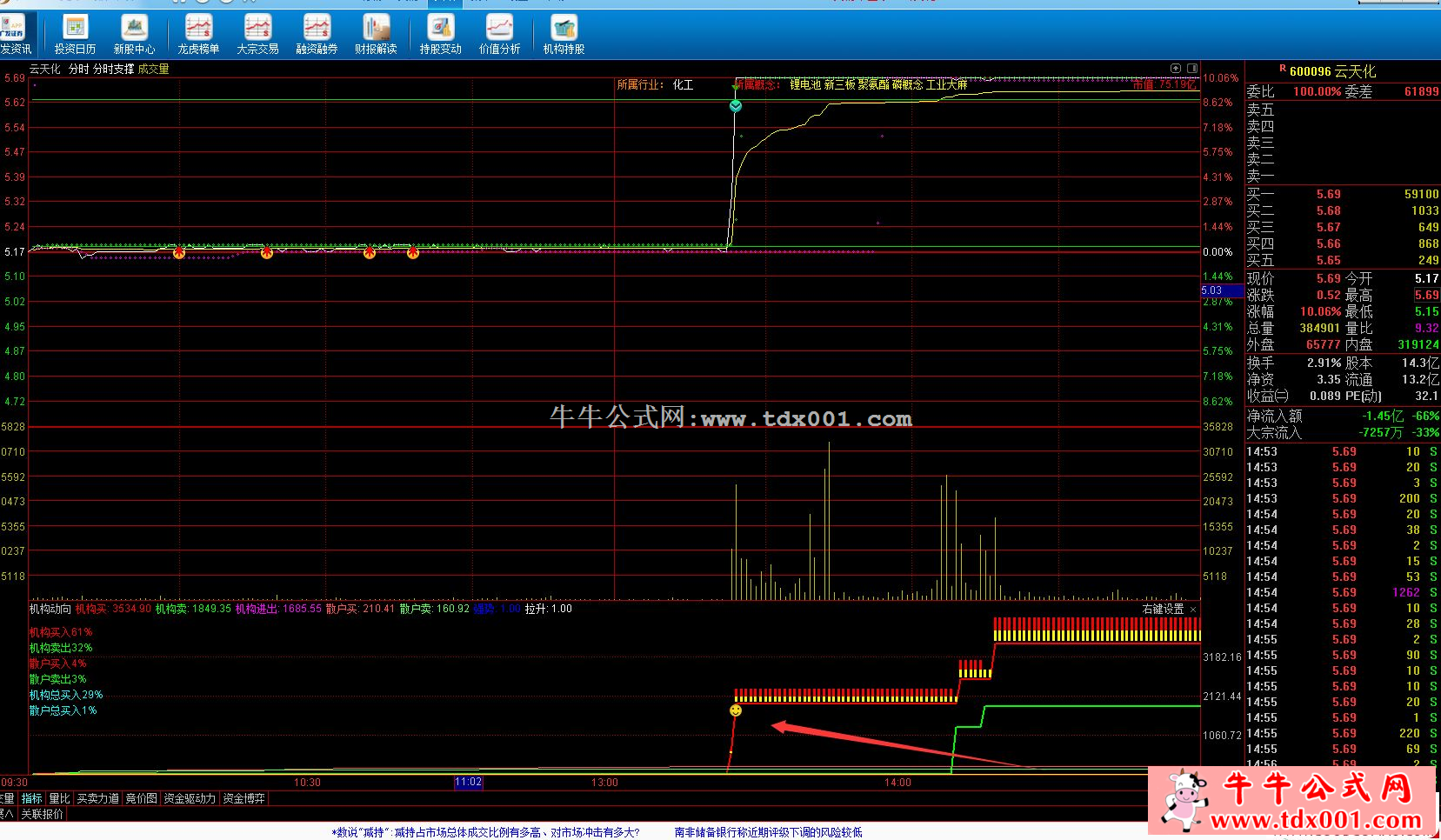1441x840 pixels.
Task: Open the 数说减持 news headline link
Action: 485,832
